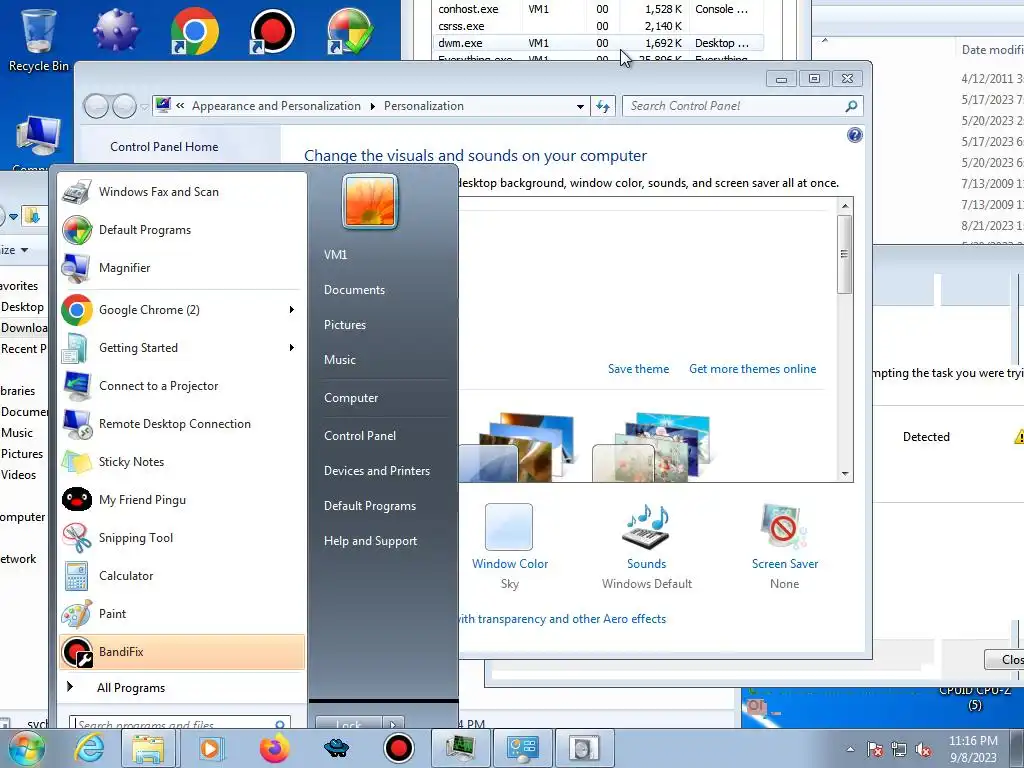Click Get more themes online link

click(x=752, y=369)
